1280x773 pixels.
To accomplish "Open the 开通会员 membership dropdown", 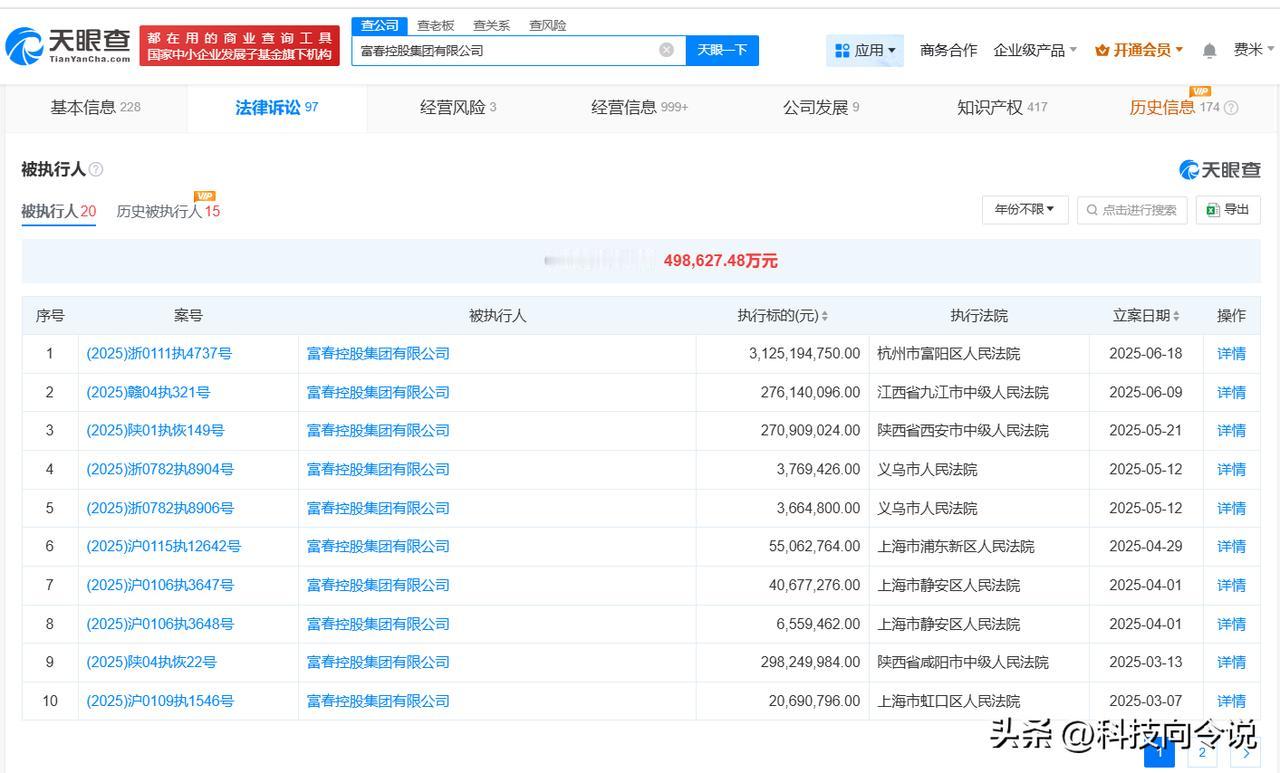I will coord(1139,50).
